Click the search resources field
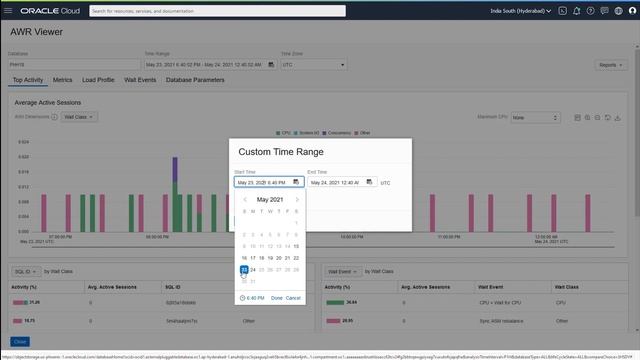This screenshot has width=640, height=360. coord(217,11)
